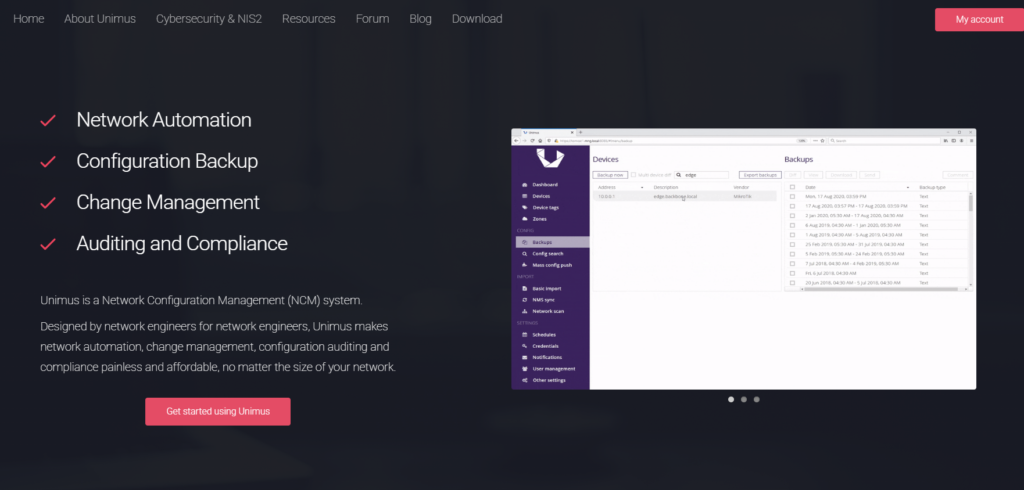Open the Blog navigation link
Image resolution: width=1024 pixels, height=490 pixels.
421,19
